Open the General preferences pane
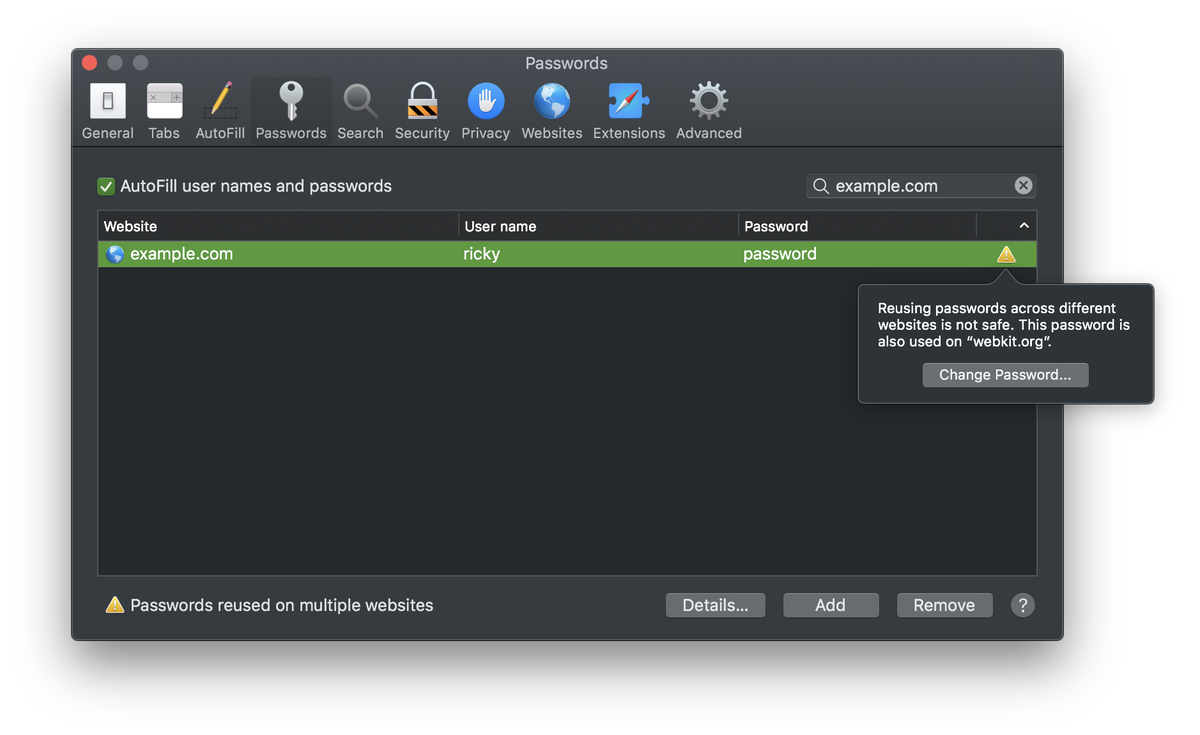1200x735 pixels. [x=108, y=111]
